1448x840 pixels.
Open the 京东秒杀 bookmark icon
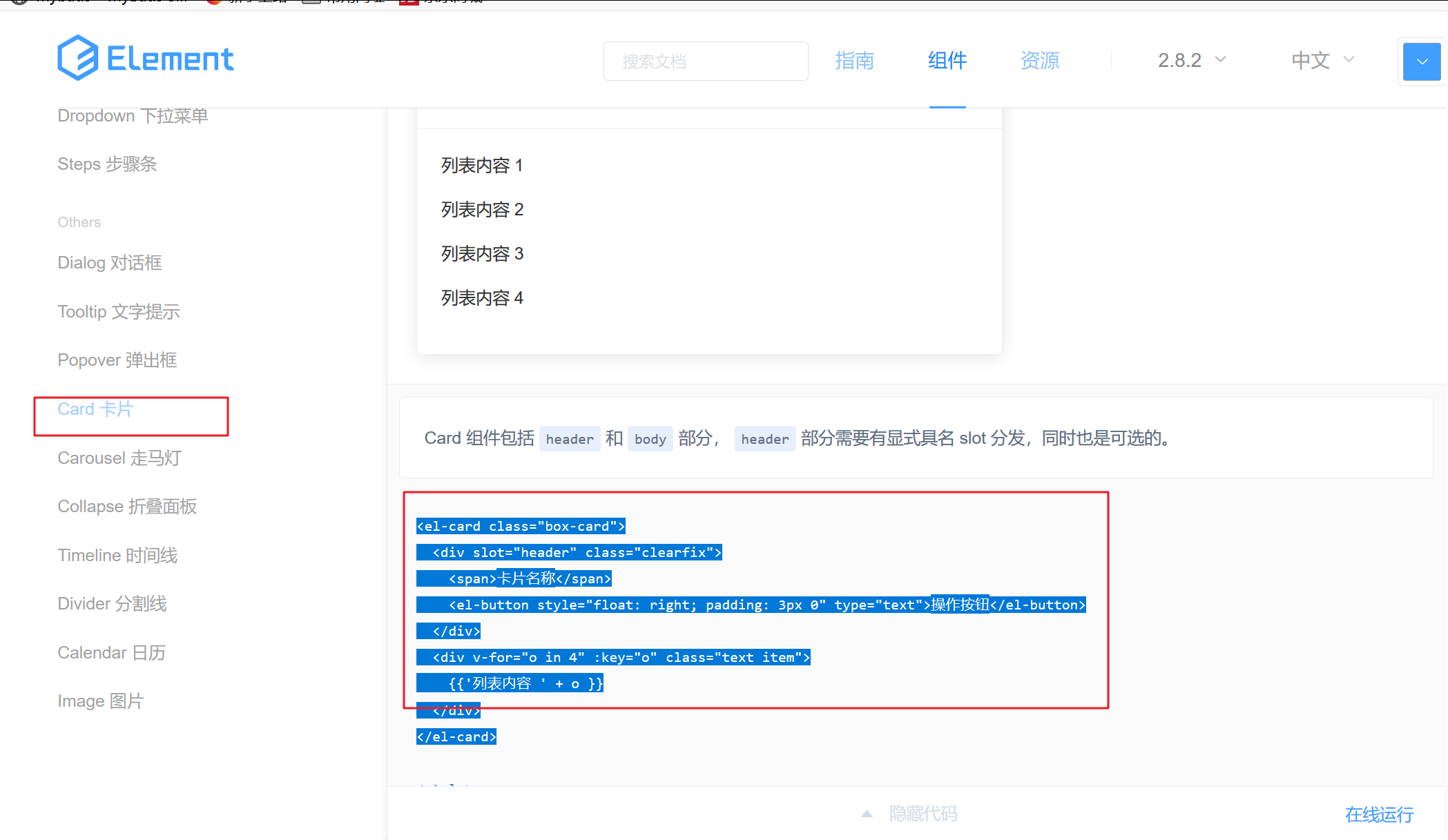coord(408,2)
